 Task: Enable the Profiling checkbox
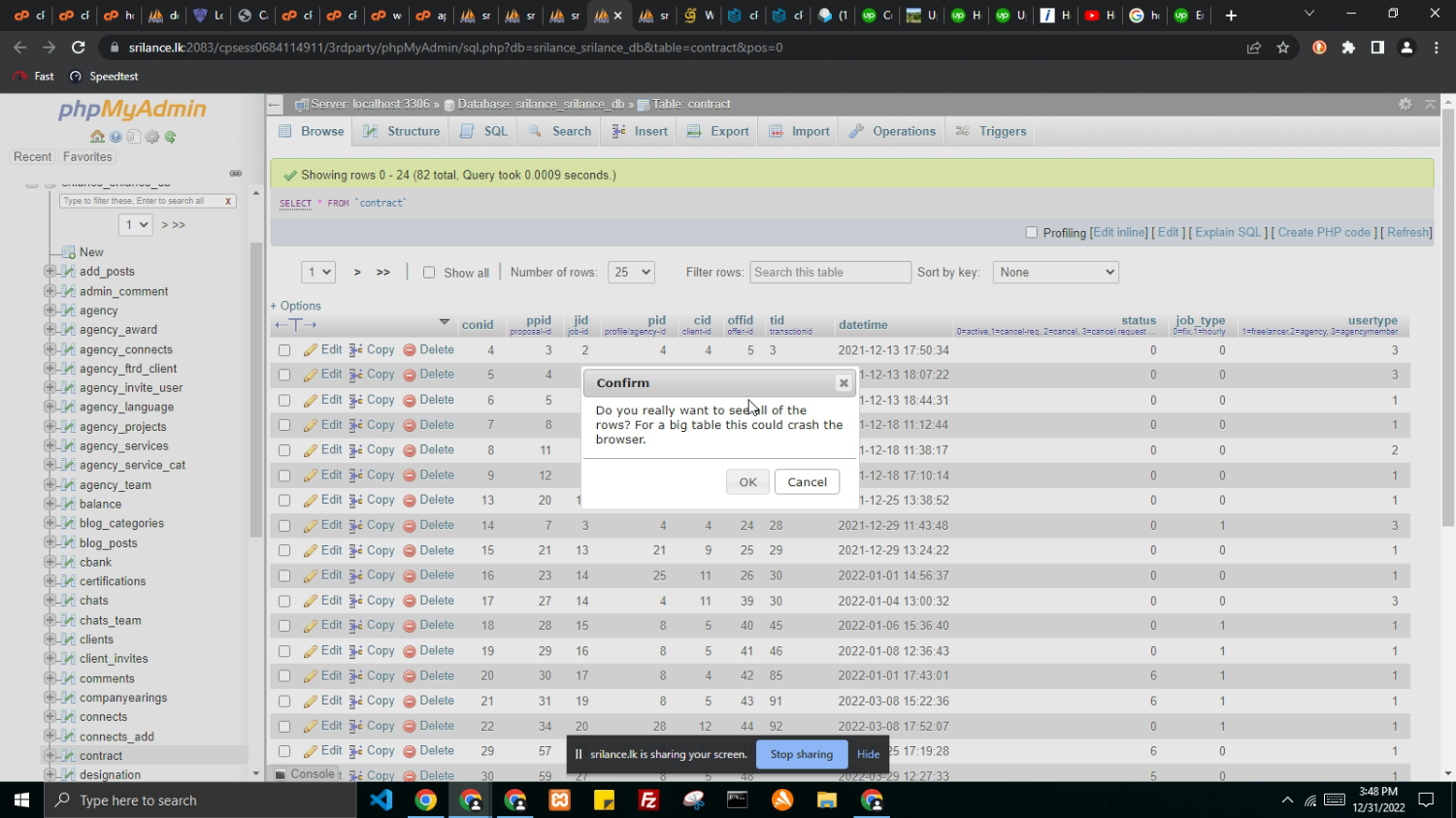(x=1032, y=233)
